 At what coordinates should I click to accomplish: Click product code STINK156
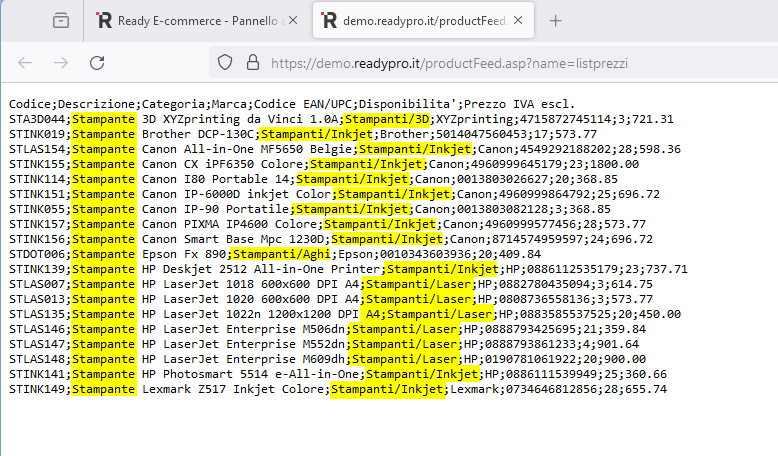(37, 239)
